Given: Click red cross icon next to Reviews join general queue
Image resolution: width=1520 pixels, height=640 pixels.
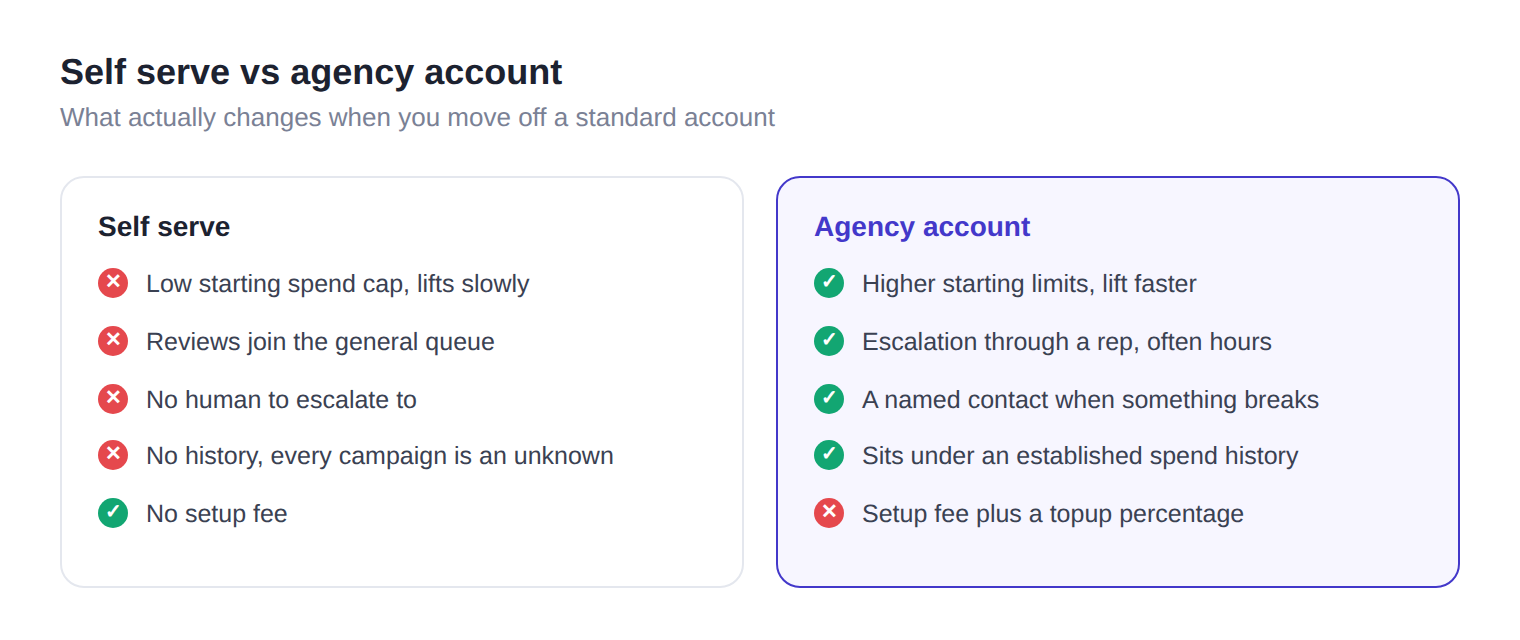Looking at the screenshot, I should click(113, 341).
